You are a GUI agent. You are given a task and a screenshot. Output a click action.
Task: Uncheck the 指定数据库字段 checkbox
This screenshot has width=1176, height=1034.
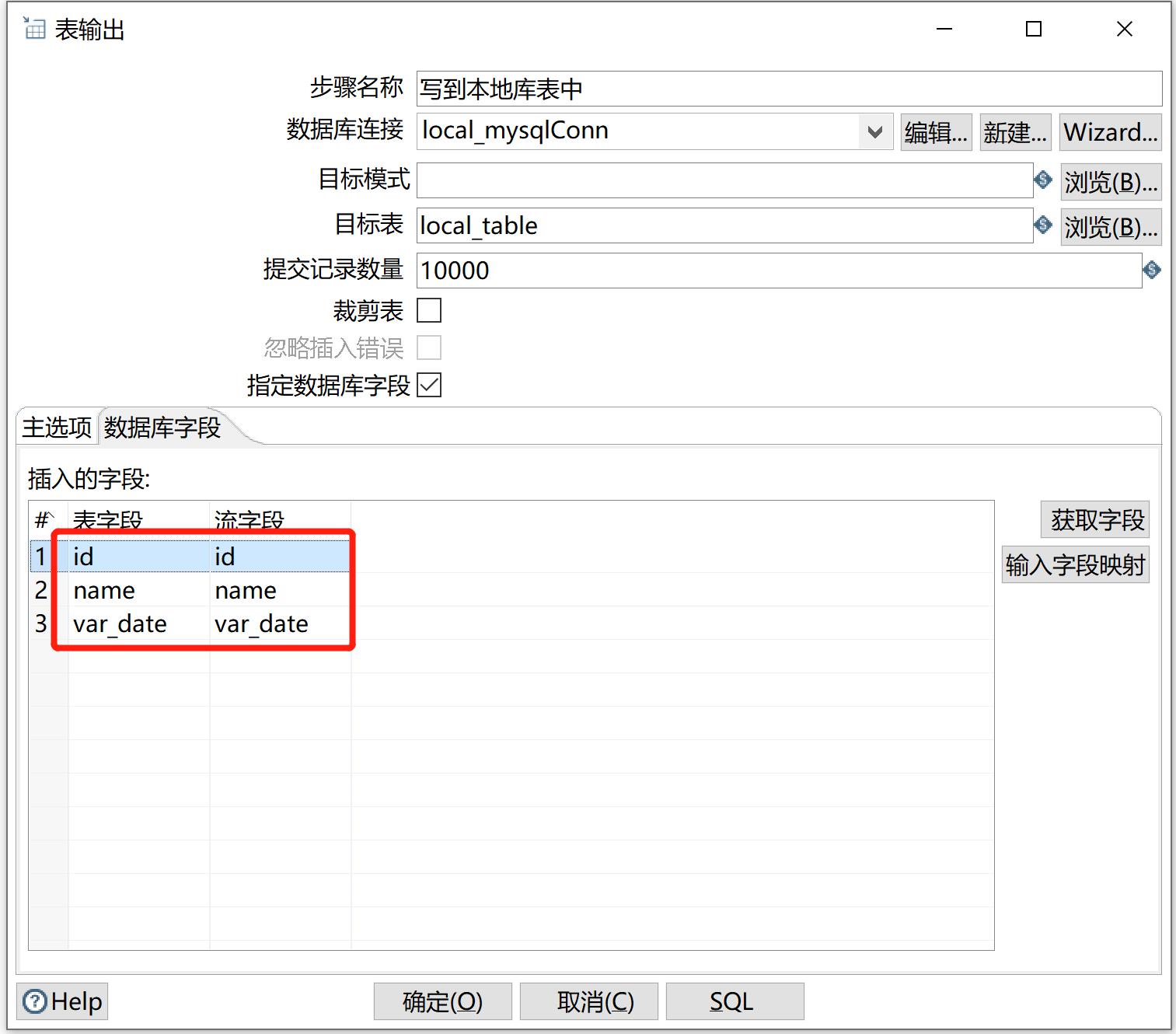pos(429,385)
